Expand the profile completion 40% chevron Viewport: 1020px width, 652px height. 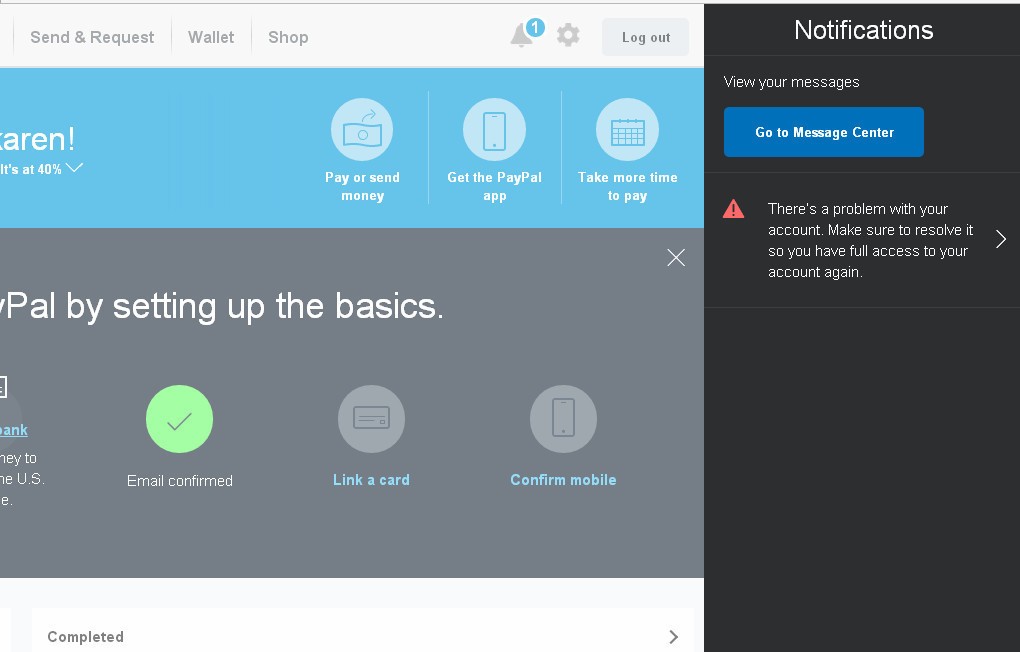coord(74,168)
